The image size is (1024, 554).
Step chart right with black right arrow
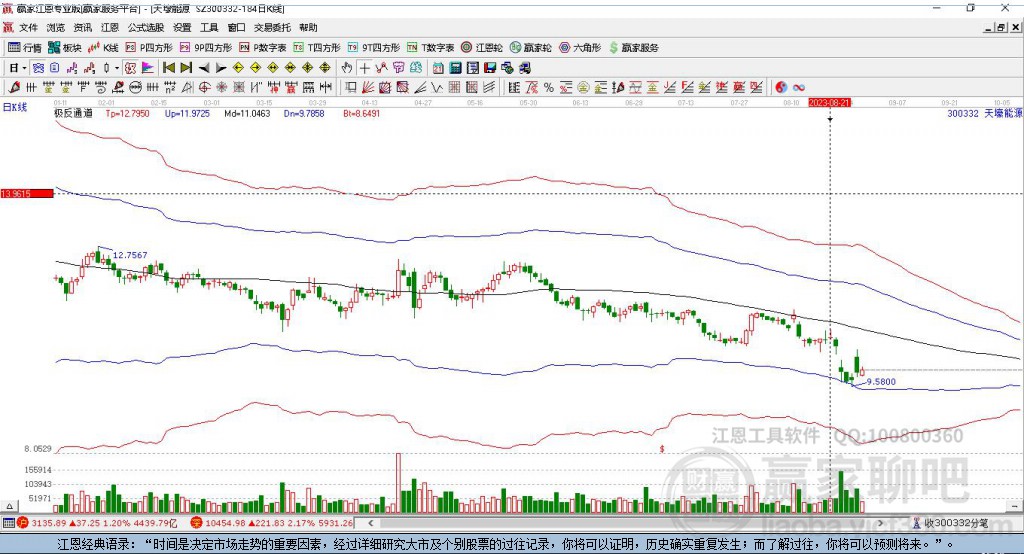pos(221,68)
